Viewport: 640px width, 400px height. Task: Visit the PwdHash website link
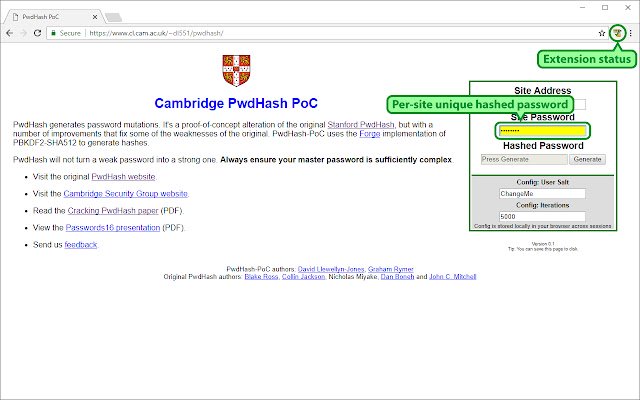(x=123, y=177)
